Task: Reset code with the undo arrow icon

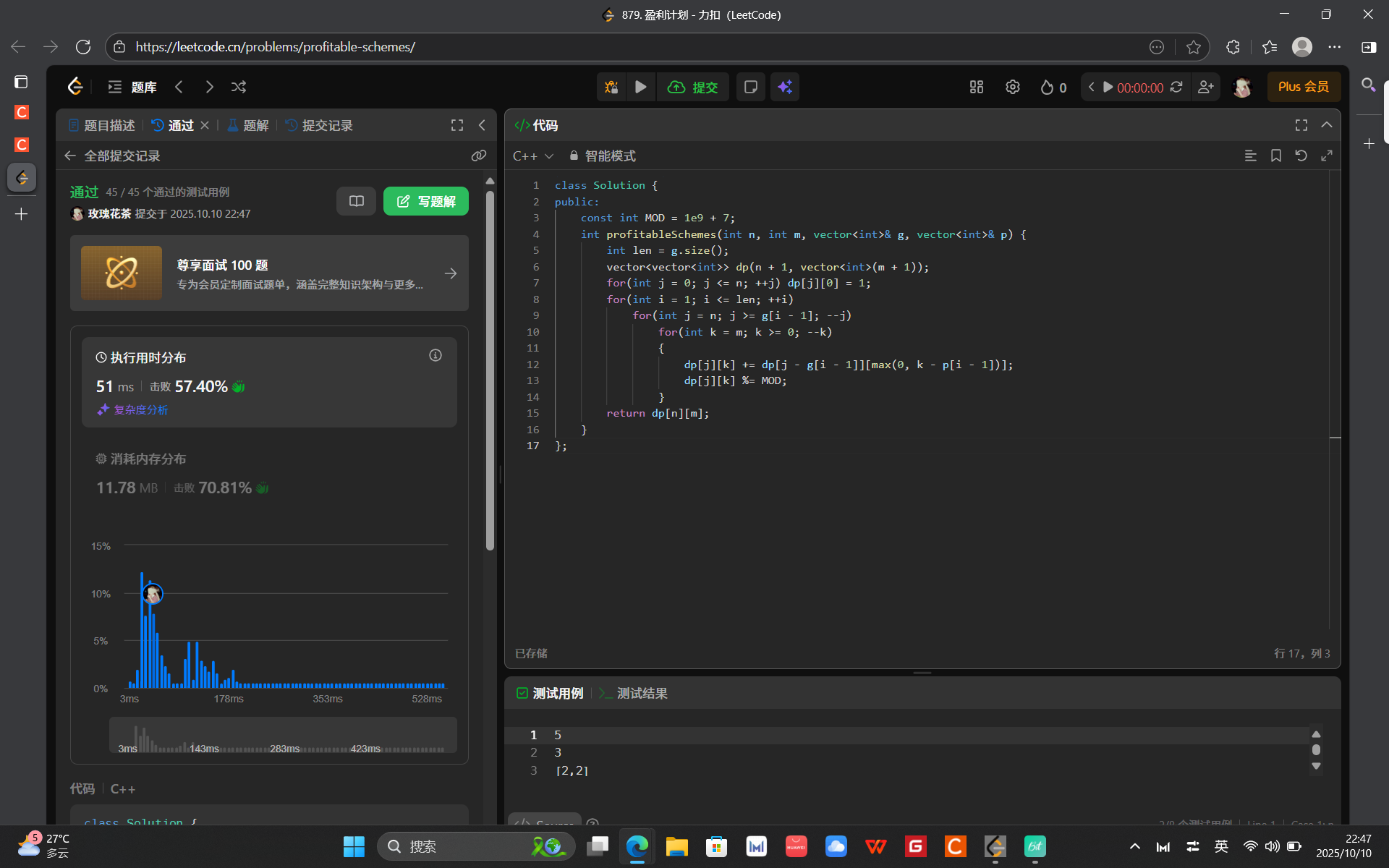Action: (x=1301, y=156)
